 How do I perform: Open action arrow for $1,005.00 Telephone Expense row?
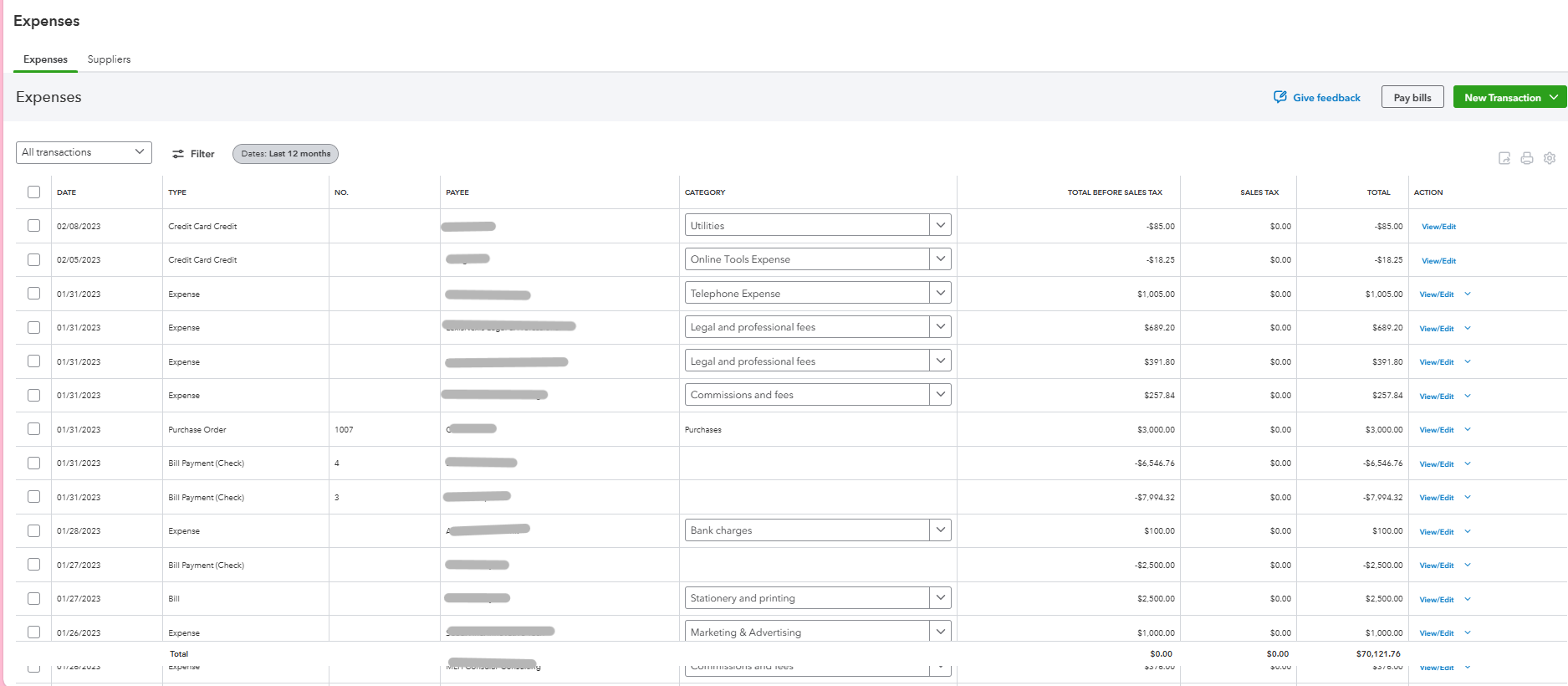coord(1468,294)
